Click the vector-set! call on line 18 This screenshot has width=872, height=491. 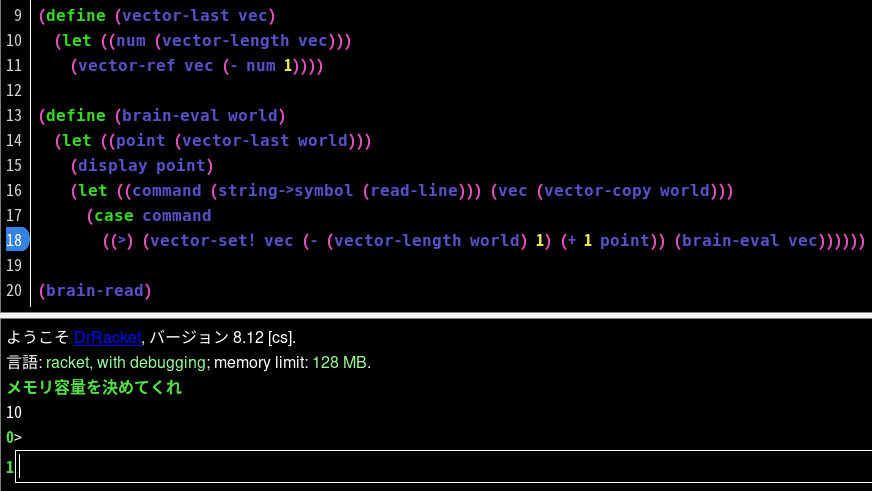(x=203, y=240)
